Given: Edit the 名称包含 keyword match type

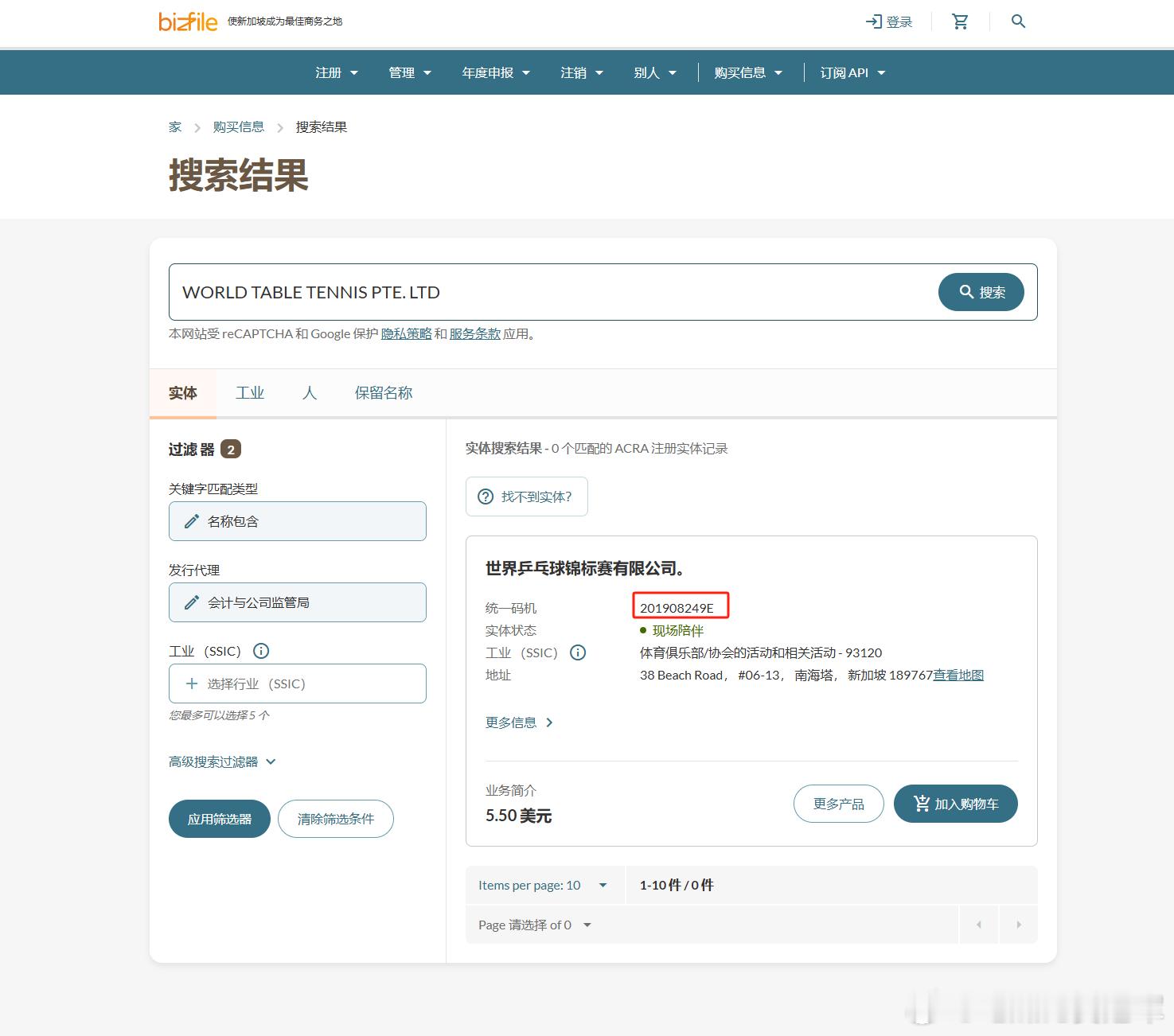Looking at the screenshot, I should [x=298, y=521].
